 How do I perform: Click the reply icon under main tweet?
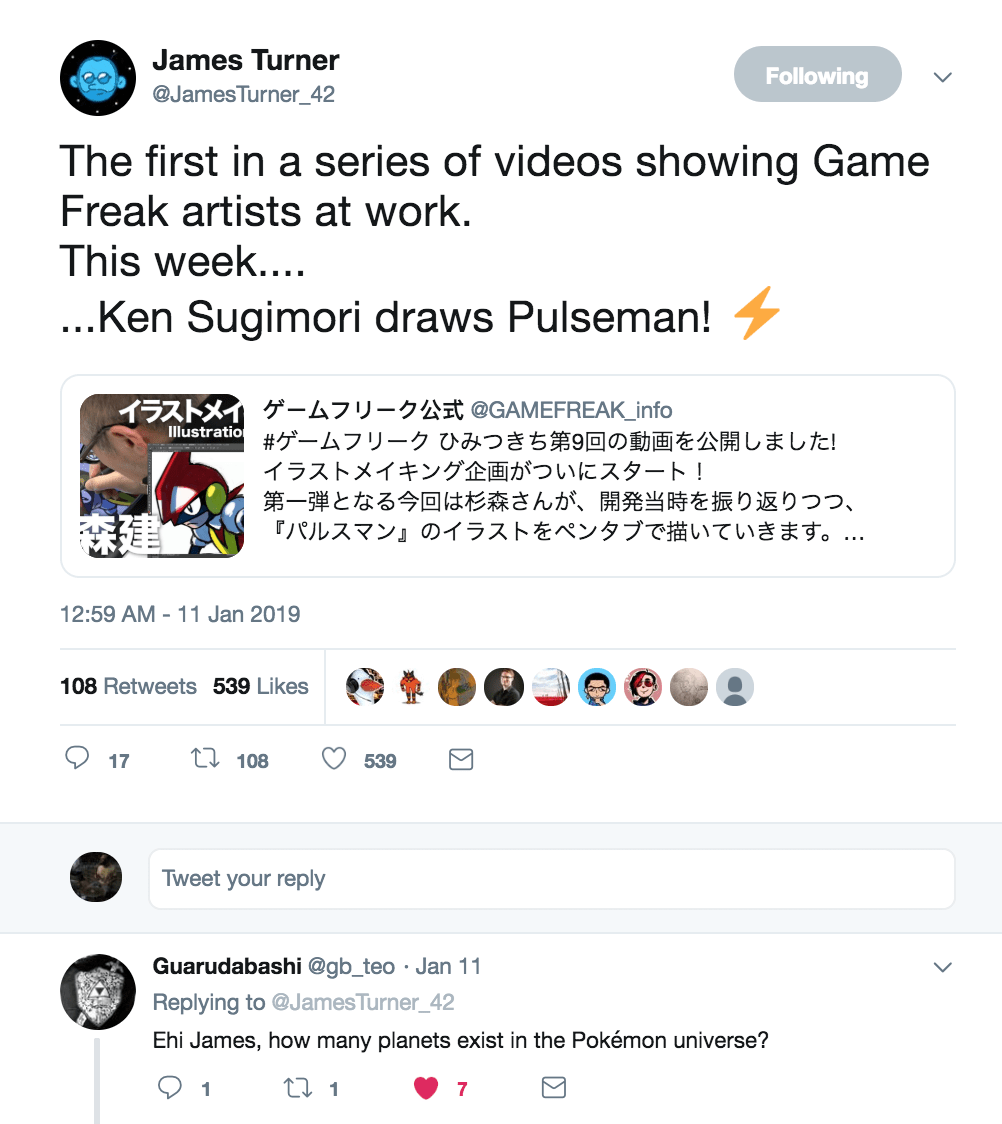(x=78, y=759)
